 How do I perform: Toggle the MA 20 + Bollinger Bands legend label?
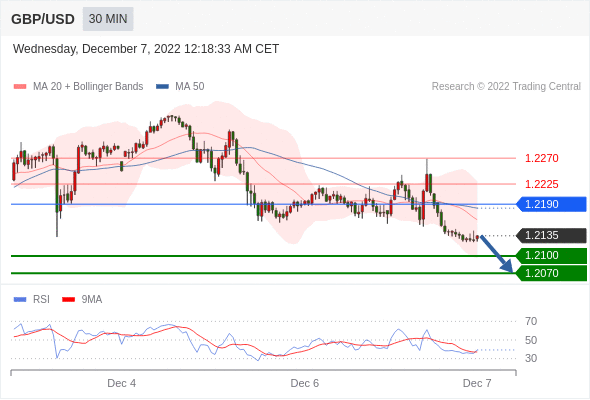click(x=88, y=87)
